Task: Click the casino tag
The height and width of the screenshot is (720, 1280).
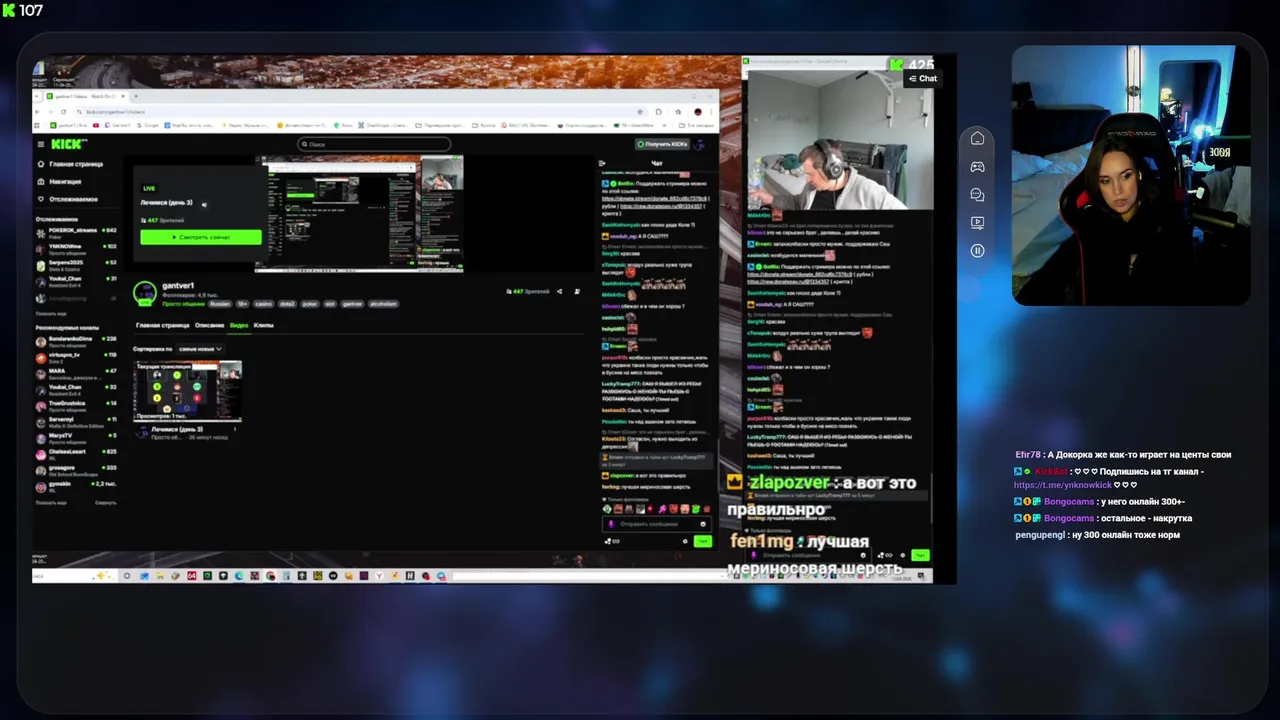Action: pos(263,303)
